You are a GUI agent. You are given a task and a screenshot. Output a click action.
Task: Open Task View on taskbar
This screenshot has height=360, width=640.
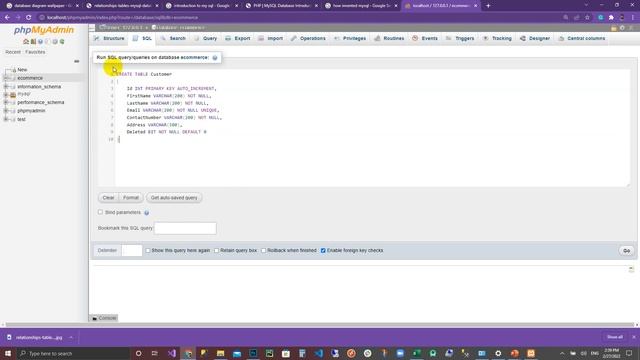pos(155,353)
